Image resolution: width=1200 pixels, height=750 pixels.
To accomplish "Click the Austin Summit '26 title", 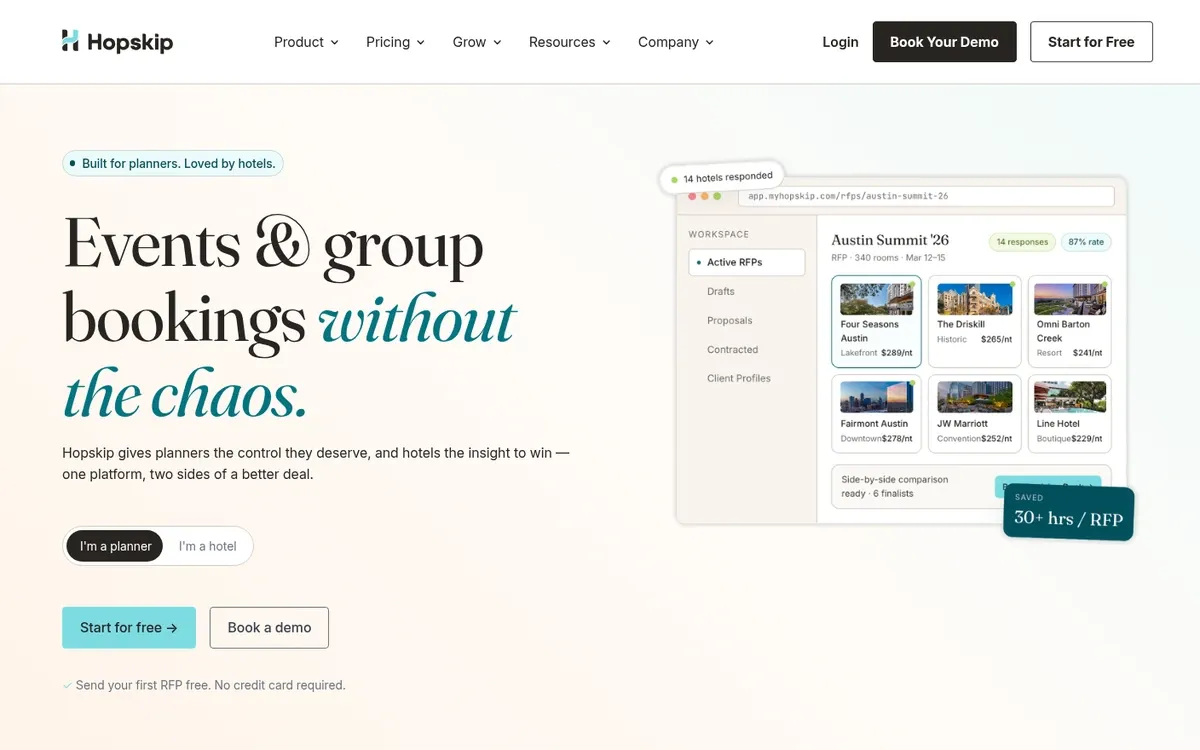I will pos(890,240).
